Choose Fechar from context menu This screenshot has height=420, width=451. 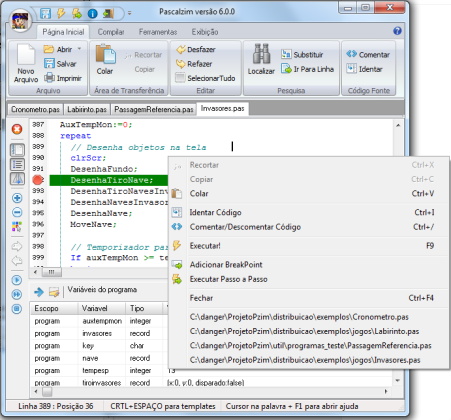pyautogui.click(x=309, y=298)
